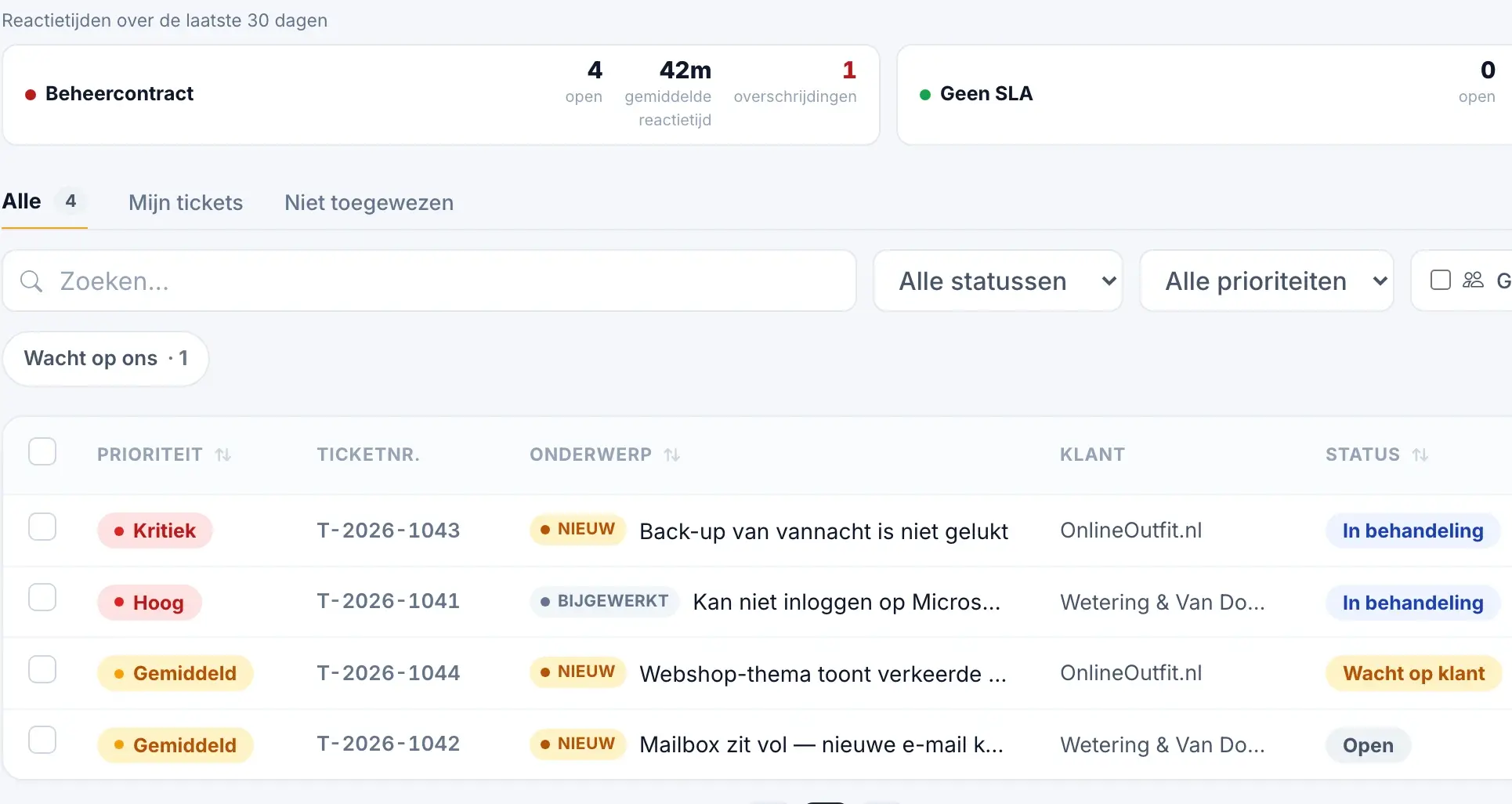Check the ticket T-2026-1042 checkbox

coord(42,741)
